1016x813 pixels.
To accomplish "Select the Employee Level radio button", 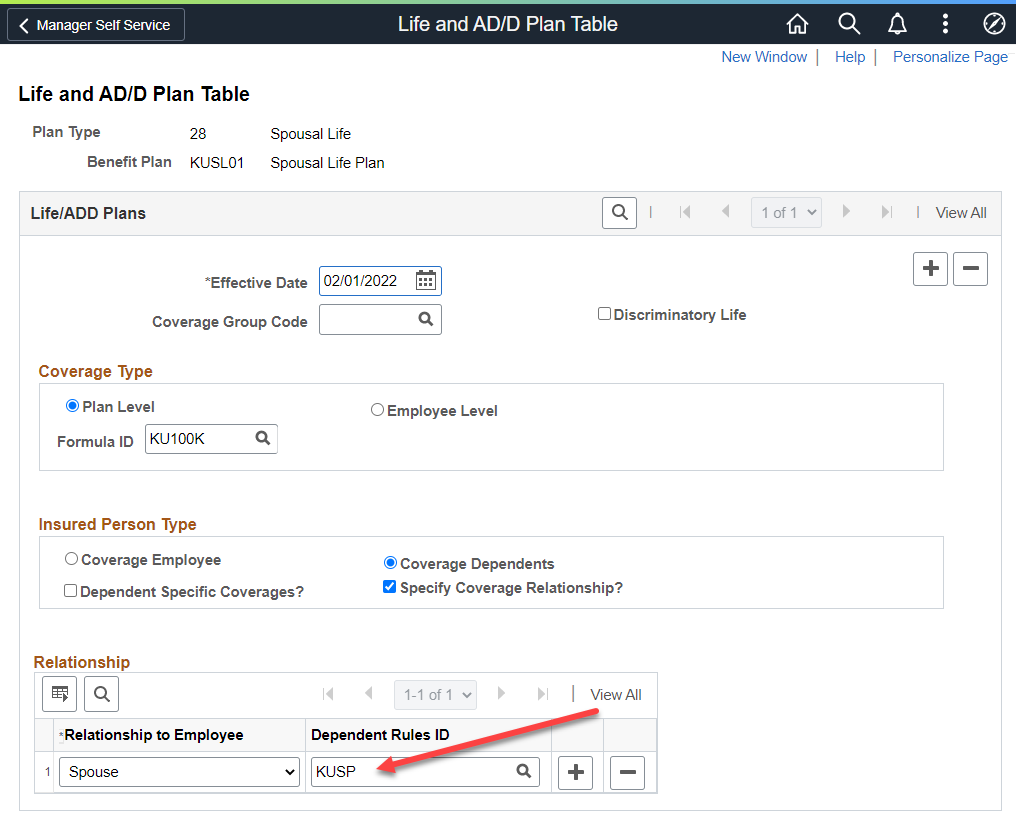I will tap(377, 410).
